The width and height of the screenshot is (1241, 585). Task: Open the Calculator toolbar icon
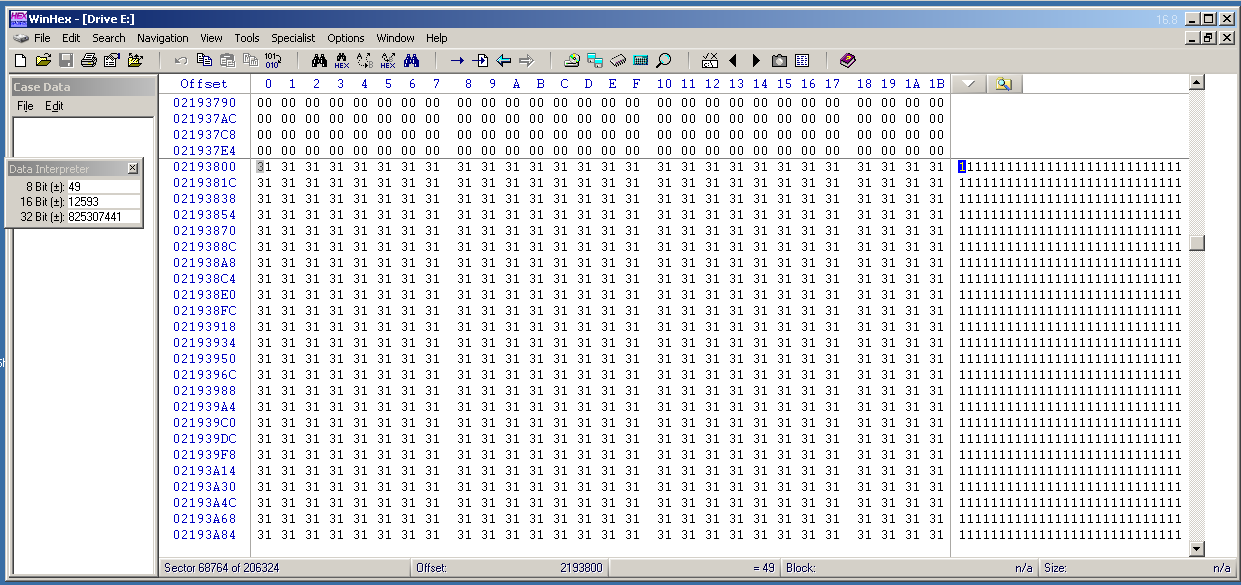tap(641, 60)
